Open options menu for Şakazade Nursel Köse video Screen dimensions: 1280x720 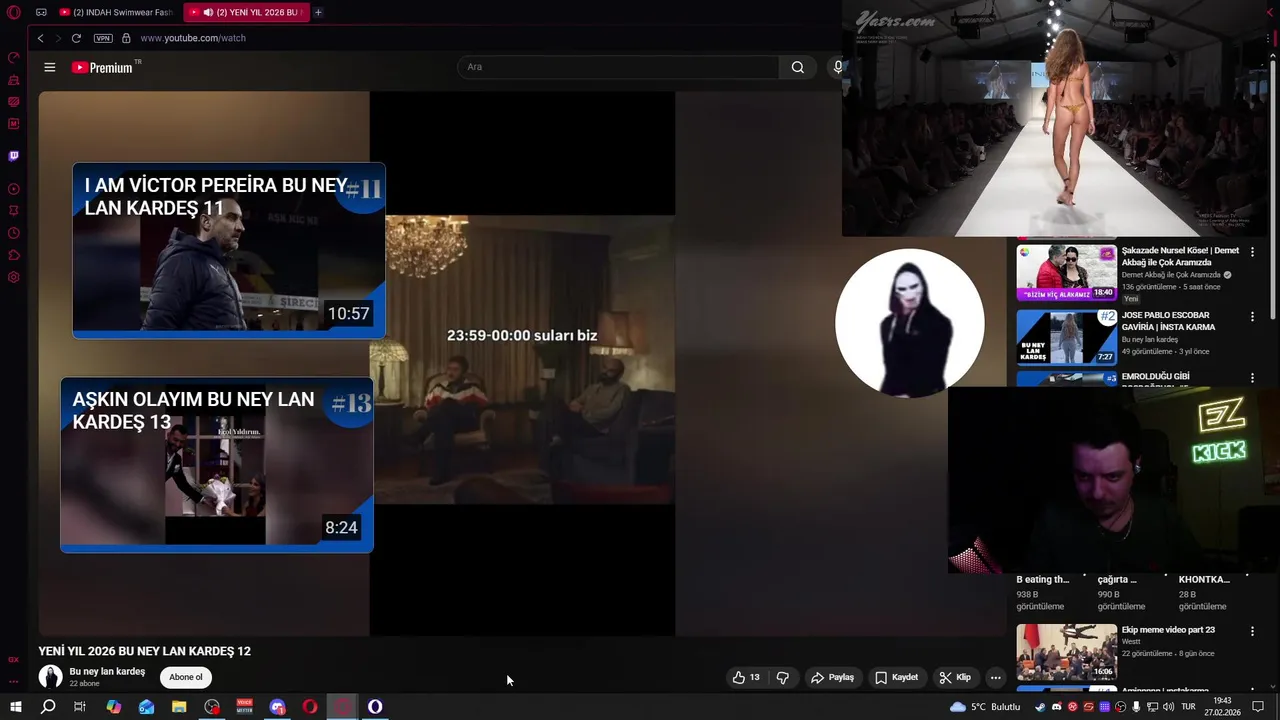pyautogui.click(x=1252, y=252)
